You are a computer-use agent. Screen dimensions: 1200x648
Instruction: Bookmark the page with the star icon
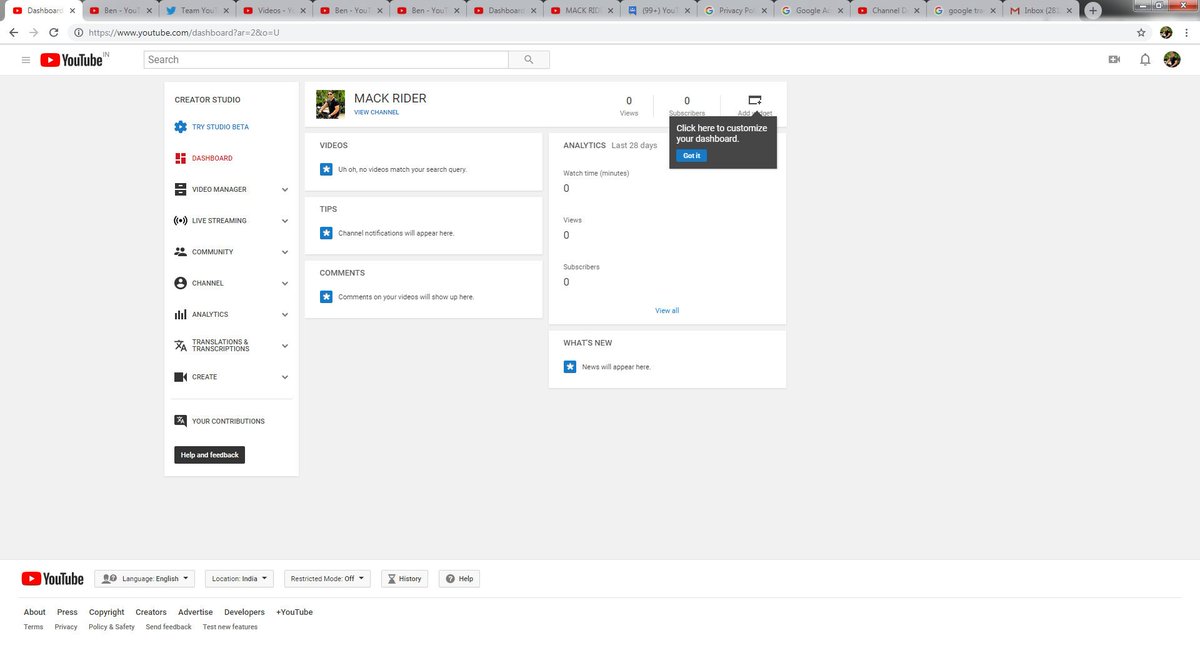coord(1141,32)
